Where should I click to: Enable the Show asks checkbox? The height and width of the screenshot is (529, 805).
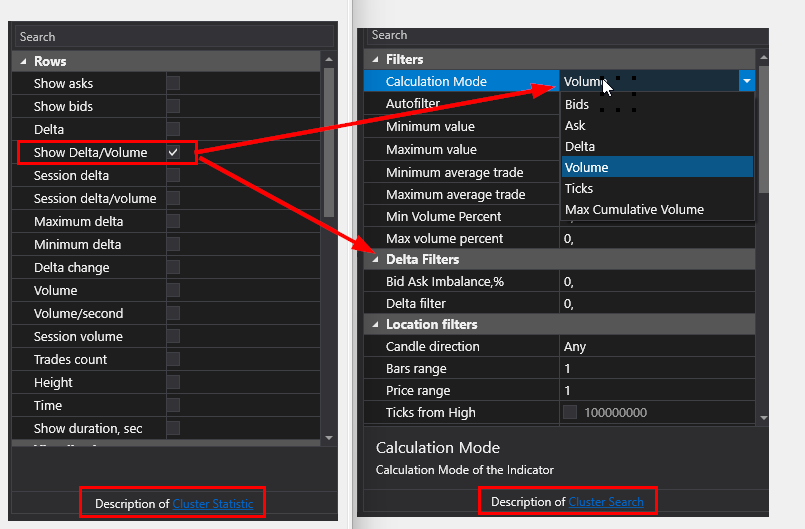(x=173, y=83)
